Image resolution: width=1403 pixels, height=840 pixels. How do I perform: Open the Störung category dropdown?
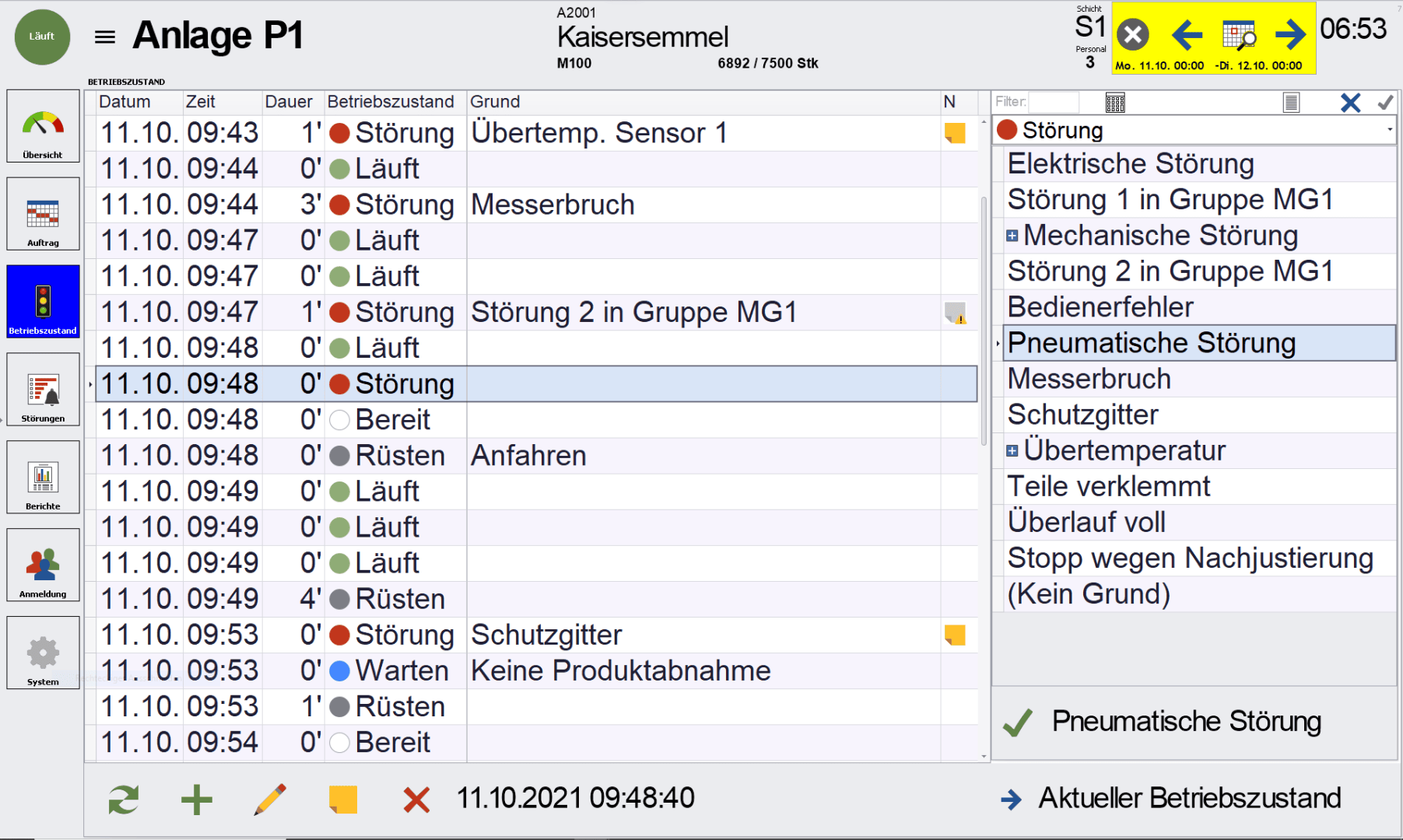coord(1391,130)
